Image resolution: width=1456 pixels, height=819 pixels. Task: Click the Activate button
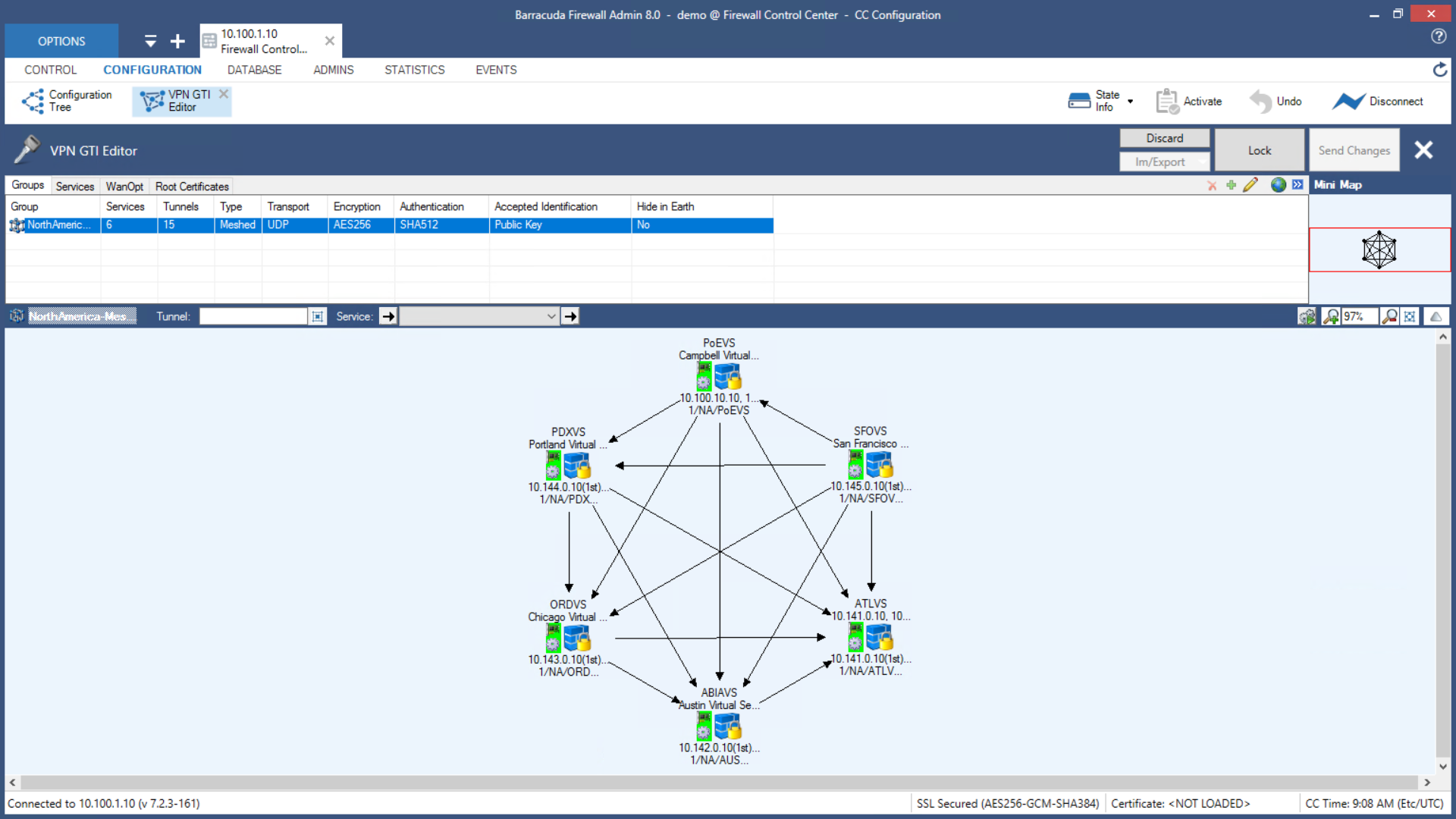1188,101
